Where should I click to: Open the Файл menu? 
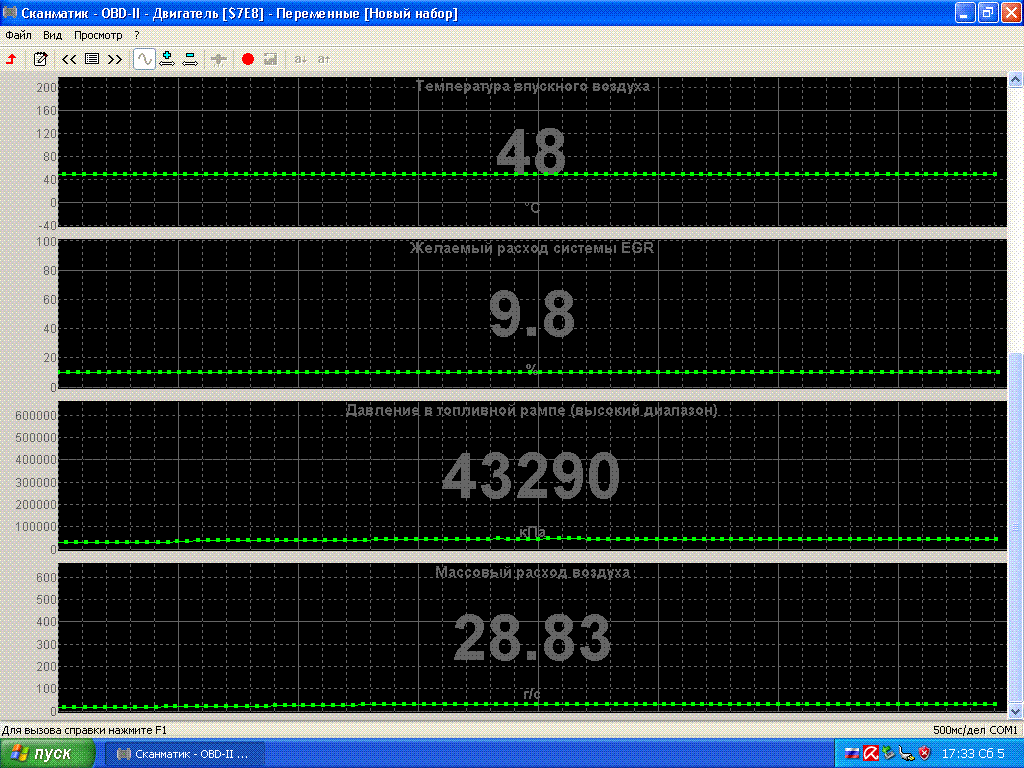pyautogui.click(x=18, y=35)
